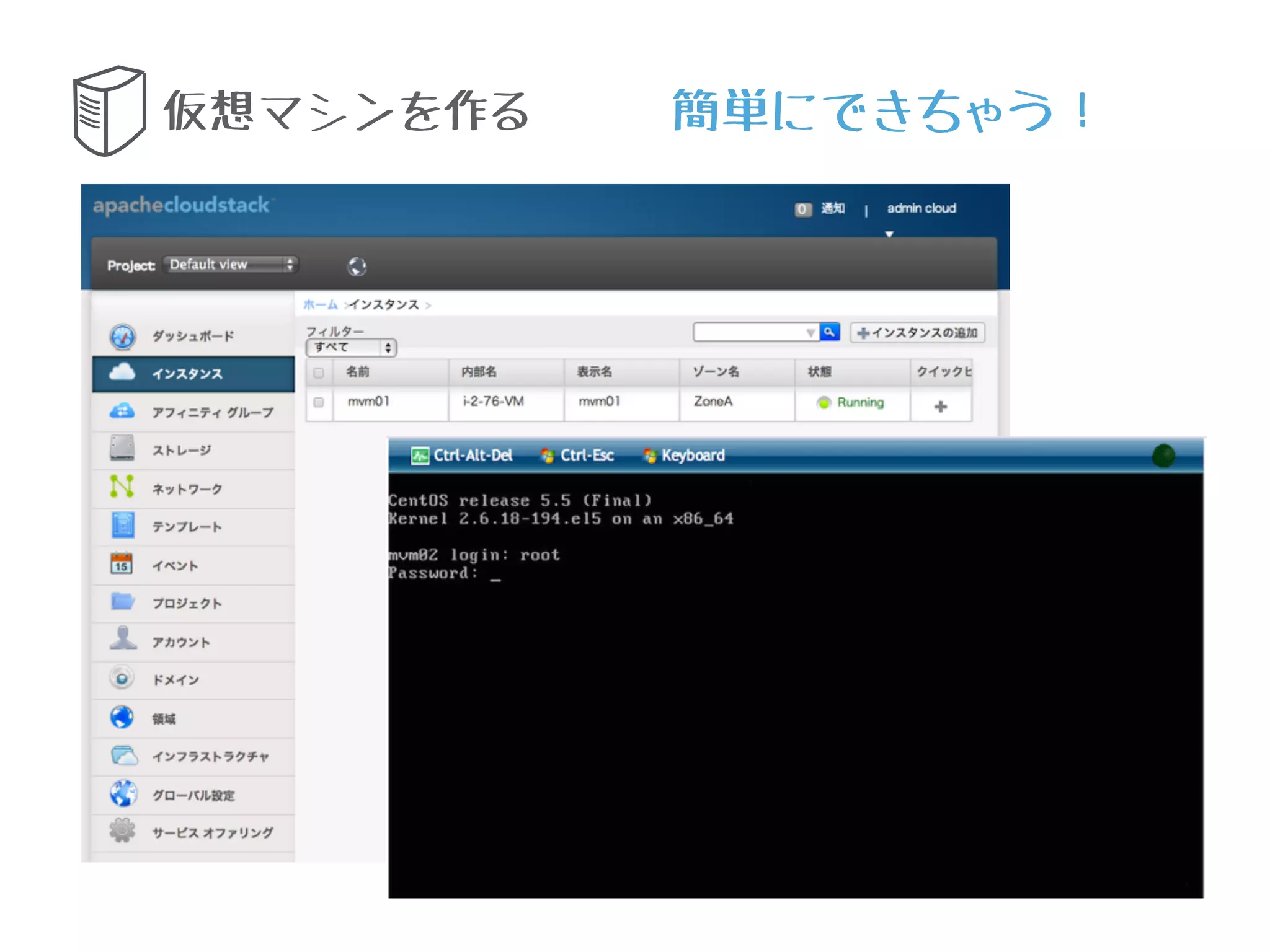1270x952 pixels.
Task: Click the globe icon beside project selector
Action: click(357, 267)
